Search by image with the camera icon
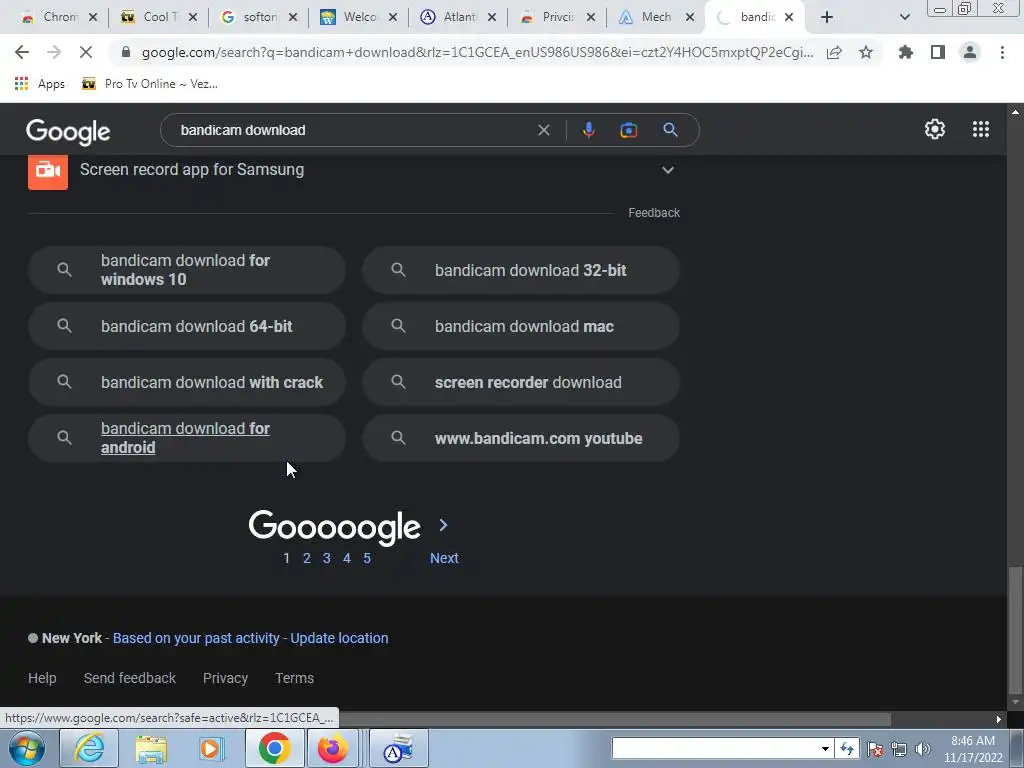The image size is (1024, 768). click(628, 130)
